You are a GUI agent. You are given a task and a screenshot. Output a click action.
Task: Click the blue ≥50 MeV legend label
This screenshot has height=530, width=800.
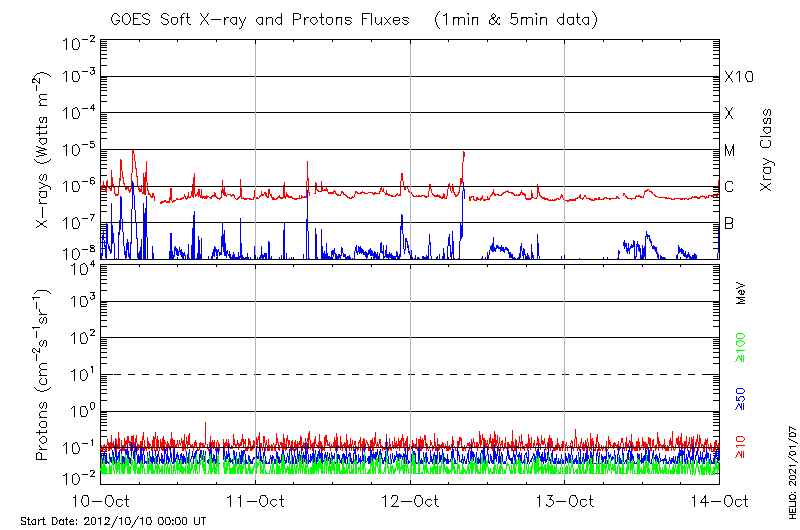pos(742,398)
